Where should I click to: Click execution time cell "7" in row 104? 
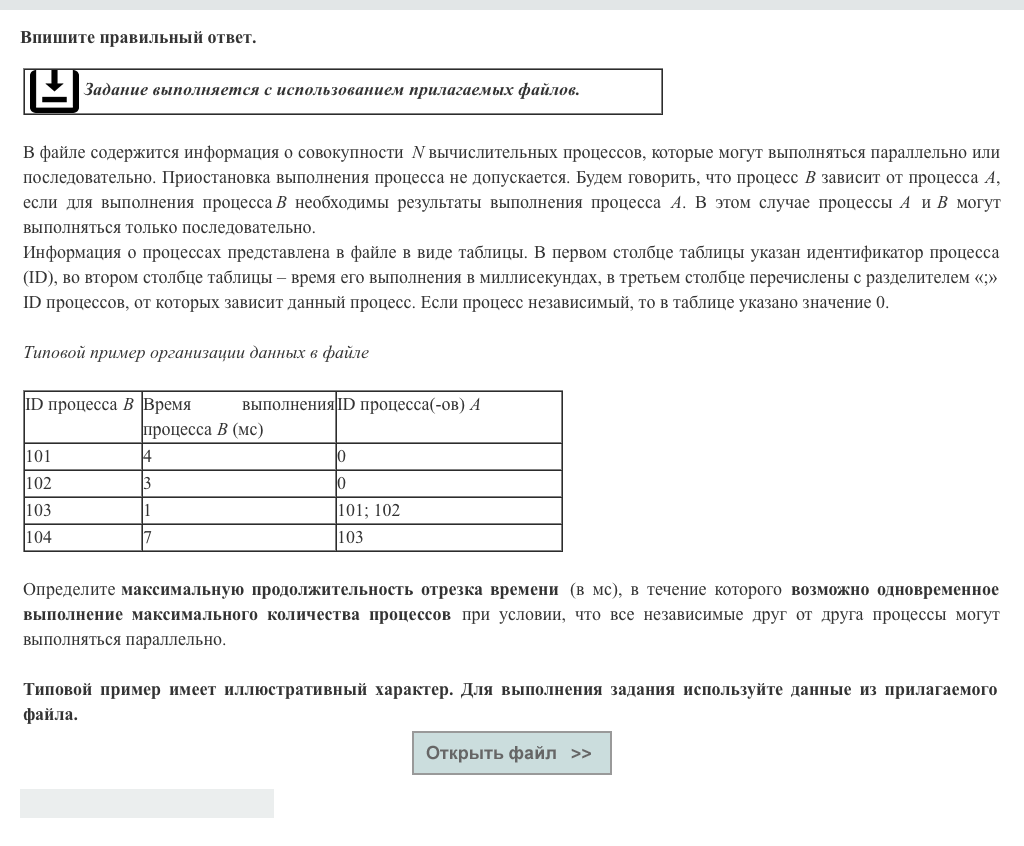[x=148, y=537]
